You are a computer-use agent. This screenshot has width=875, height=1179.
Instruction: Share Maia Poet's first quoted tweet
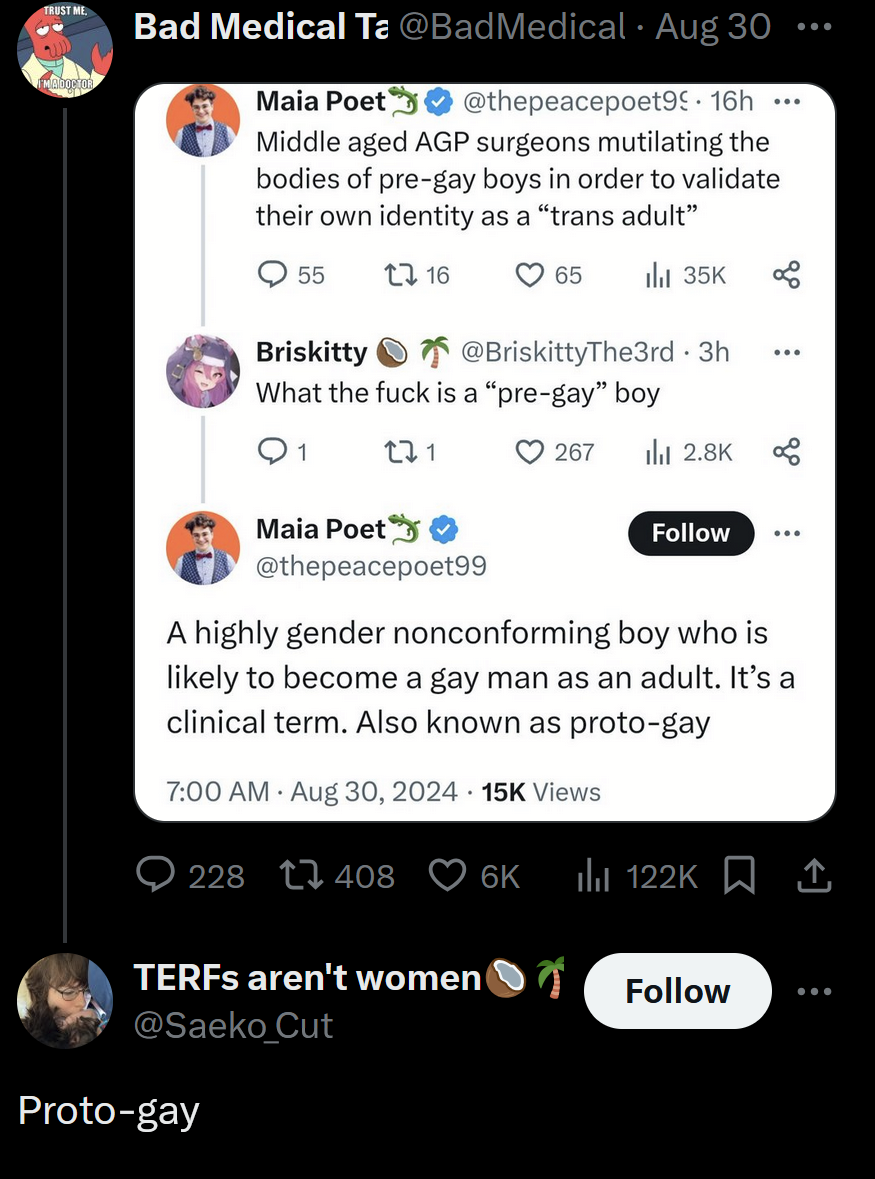(787, 275)
